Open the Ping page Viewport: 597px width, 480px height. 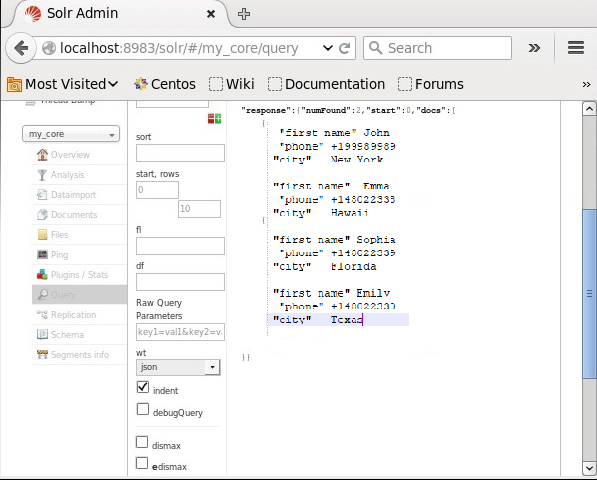[x=80, y=255]
